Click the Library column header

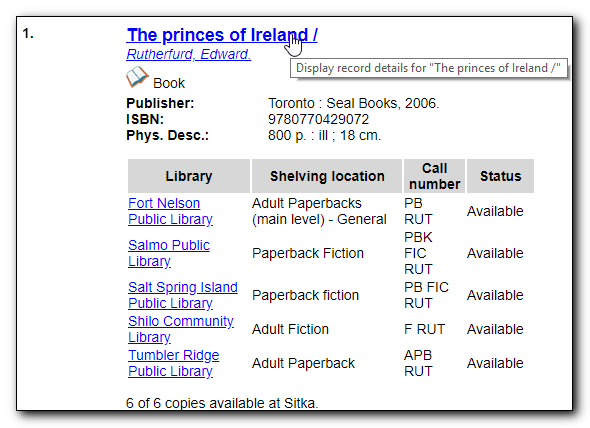[189, 176]
